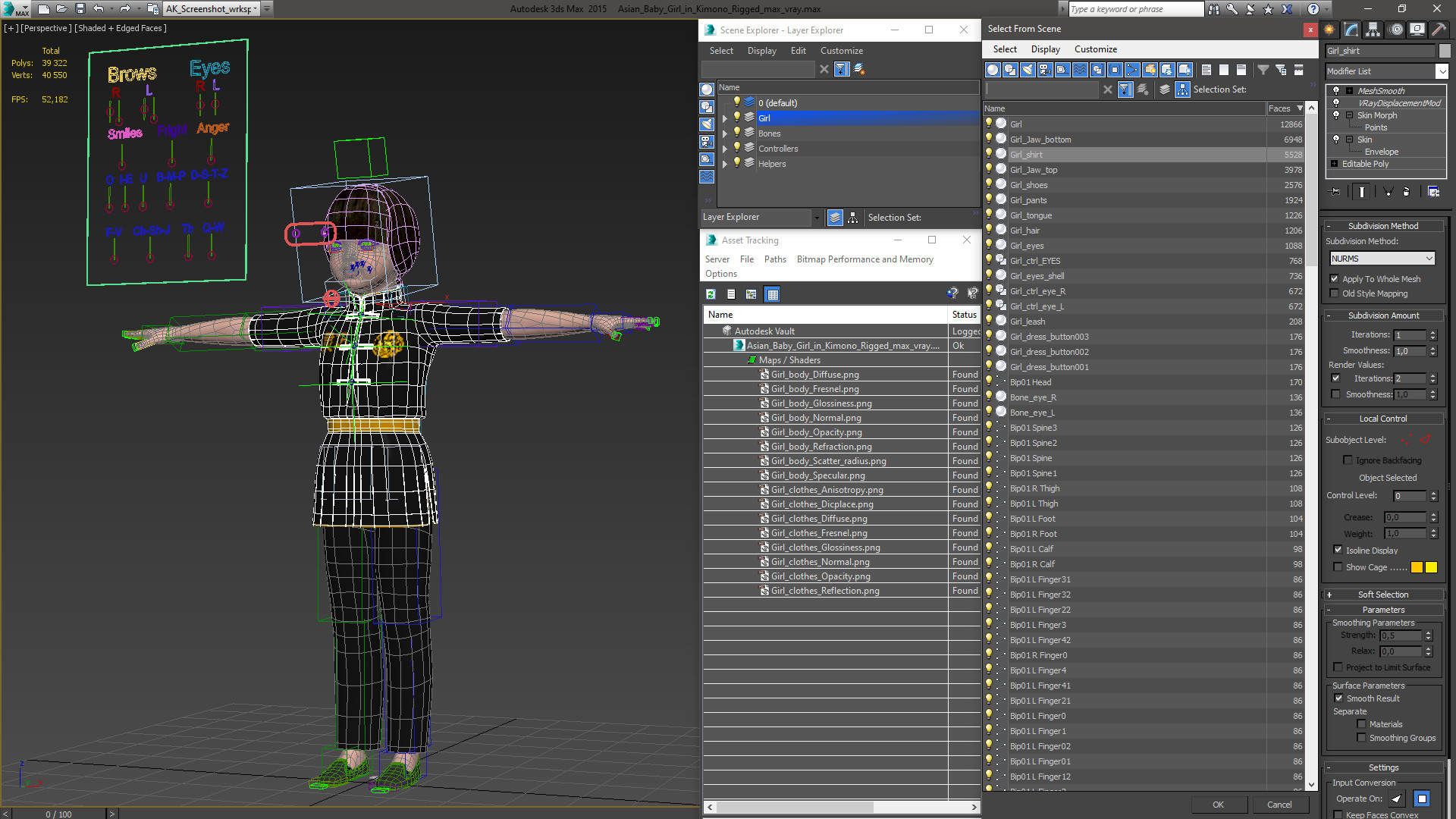Viewport: 1456px width, 819px height.
Task: Open the Utilities hammer tab
Action: pos(1439,30)
